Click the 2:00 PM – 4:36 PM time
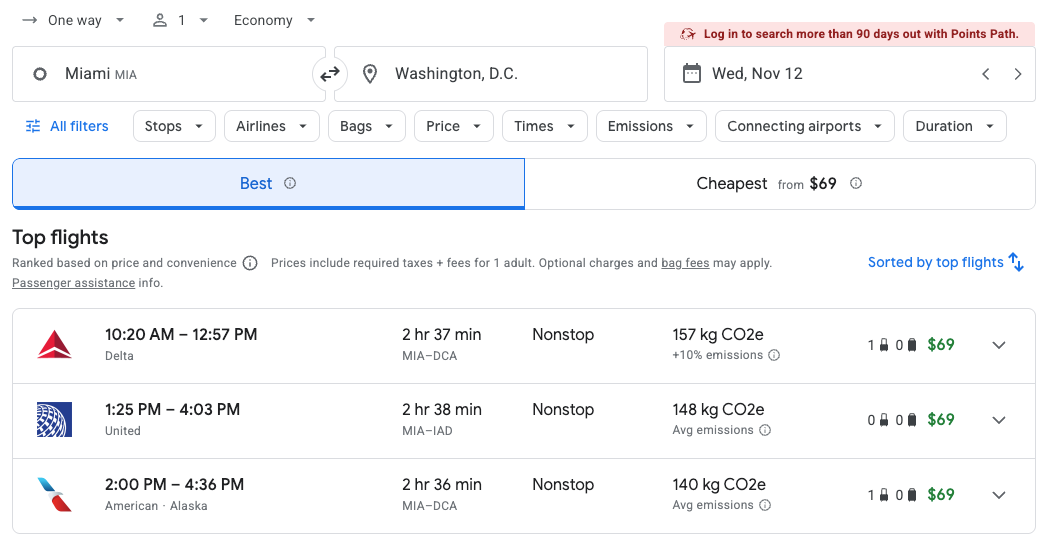1047x540 pixels. pos(174,484)
